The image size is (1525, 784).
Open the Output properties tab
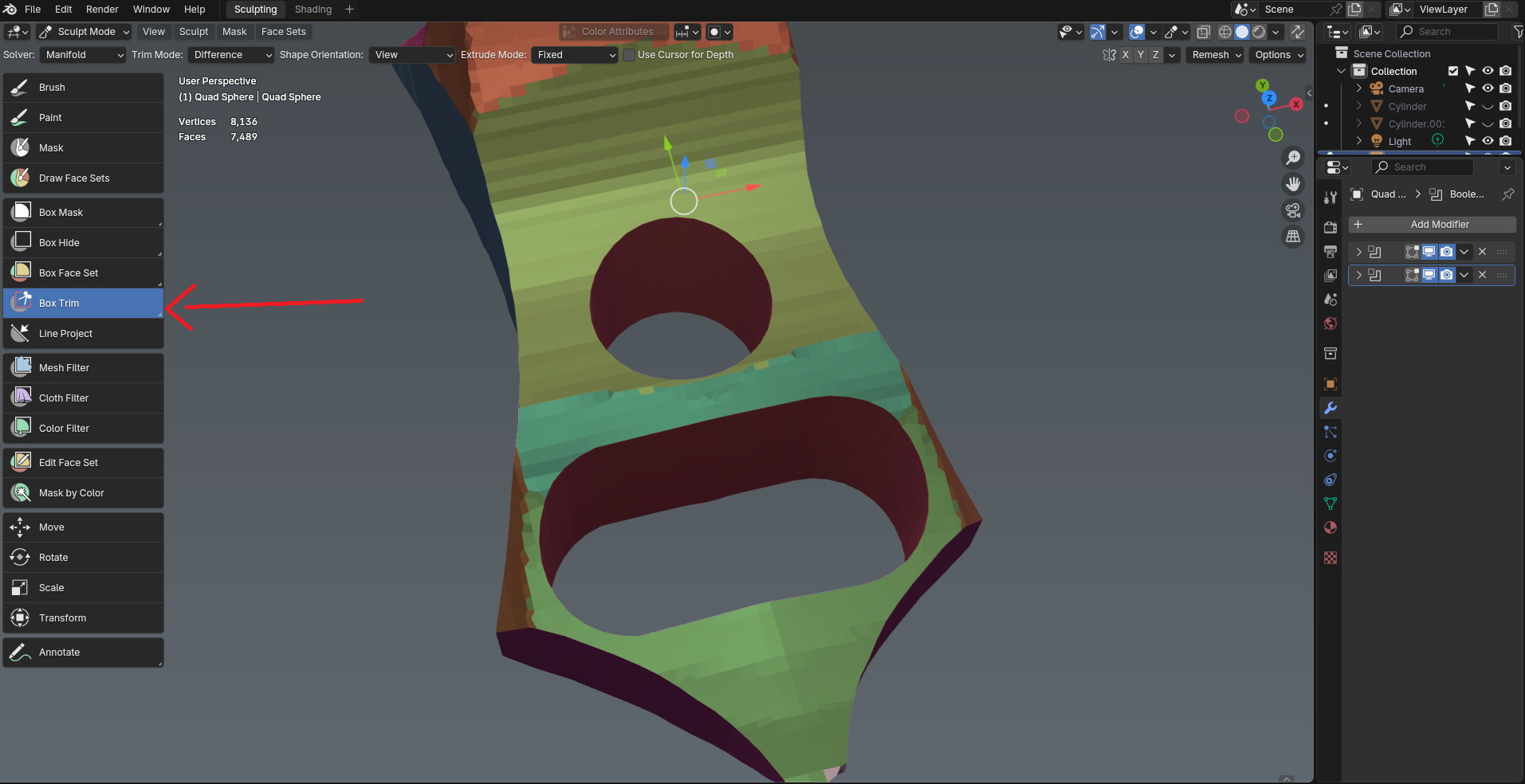pos(1330,252)
